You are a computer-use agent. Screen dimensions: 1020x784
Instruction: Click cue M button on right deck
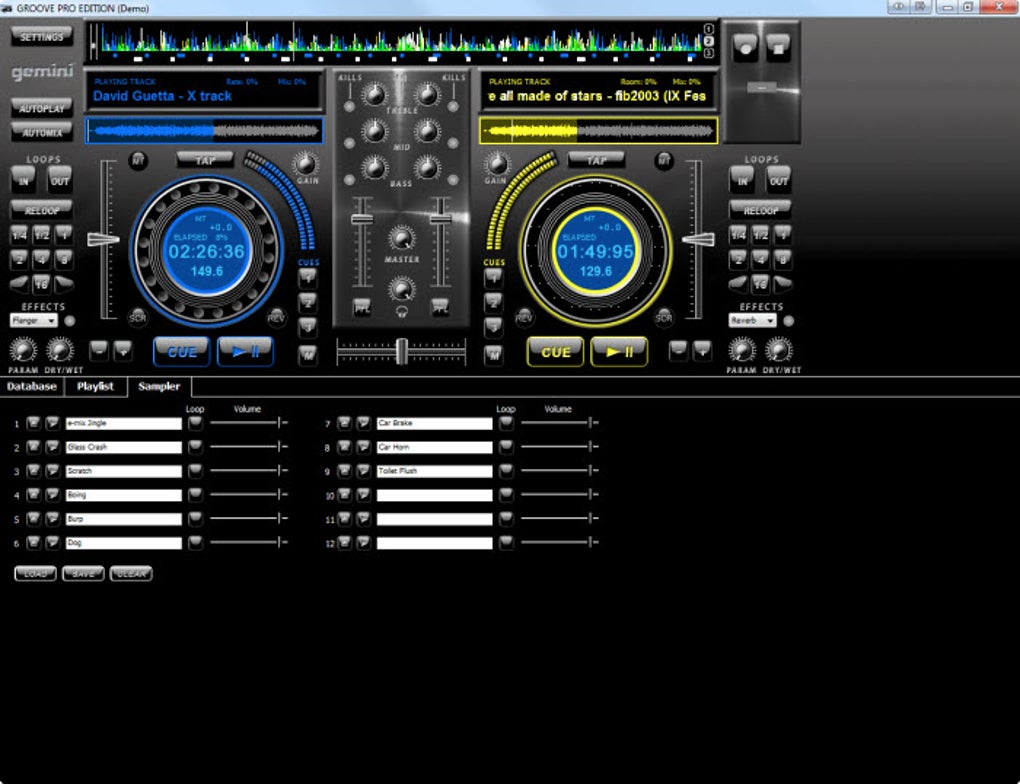click(x=494, y=355)
